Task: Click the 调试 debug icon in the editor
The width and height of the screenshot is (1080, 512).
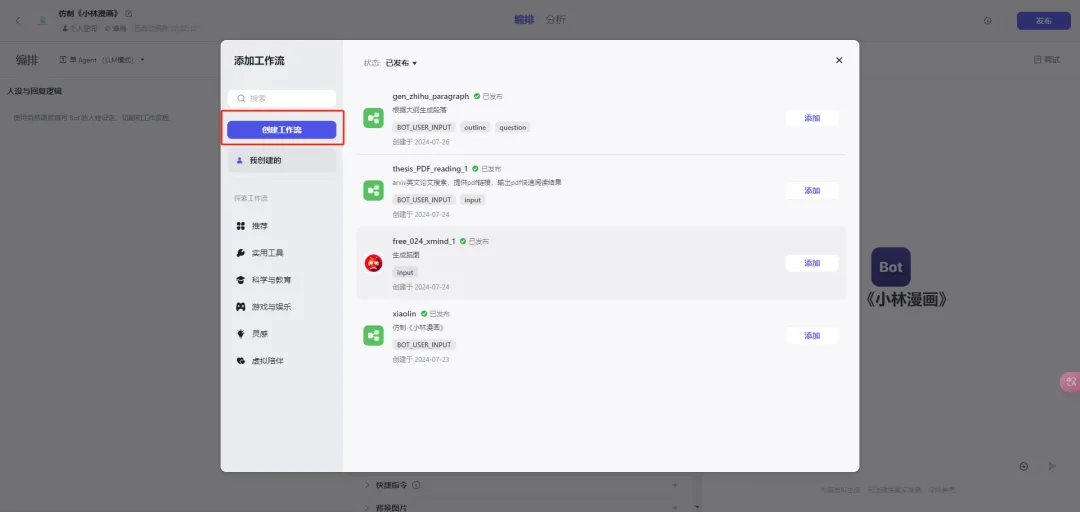Action: tap(1037, 60)
